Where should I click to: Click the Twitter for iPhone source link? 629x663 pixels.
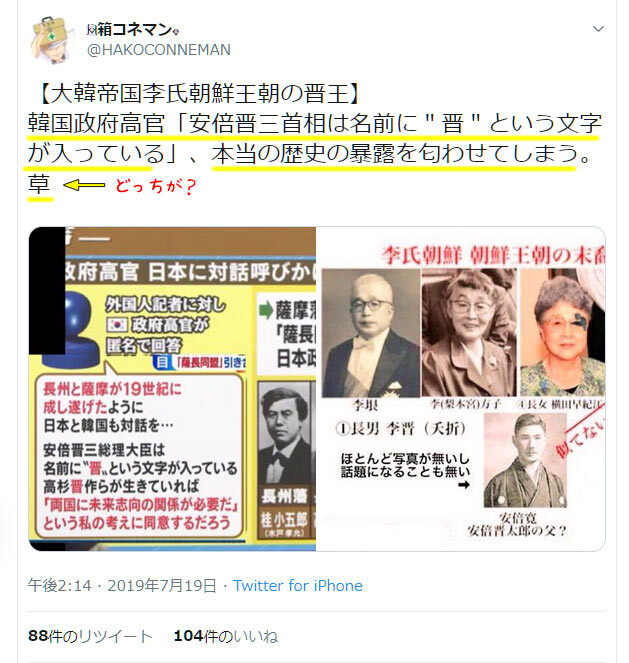point(298,586)
